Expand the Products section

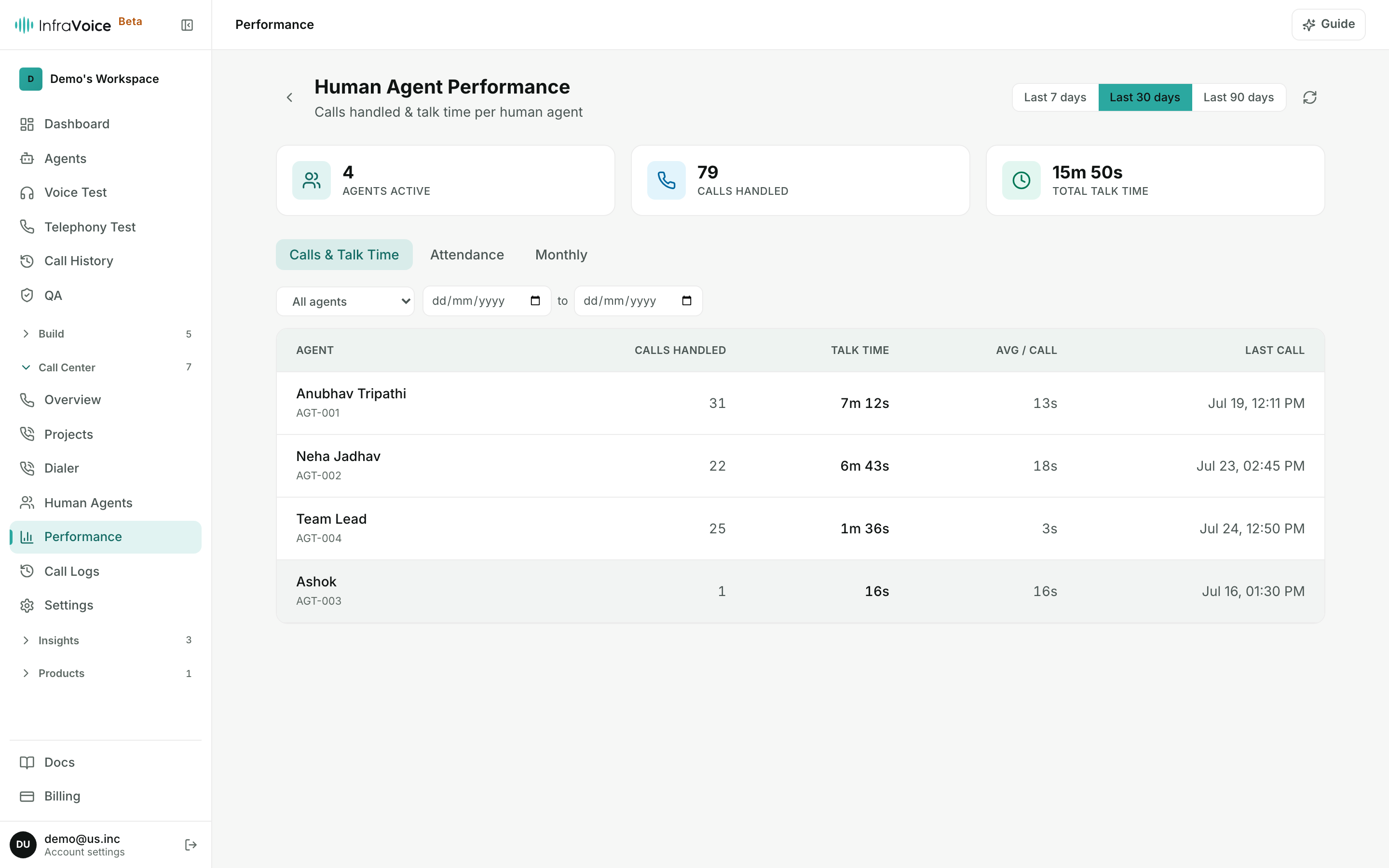(106, 673)
